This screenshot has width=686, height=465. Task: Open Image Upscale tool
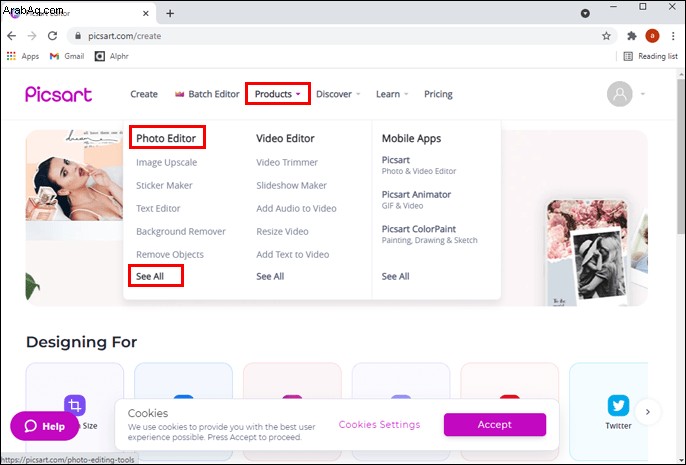pyautogui.click(x=167, y=162)
